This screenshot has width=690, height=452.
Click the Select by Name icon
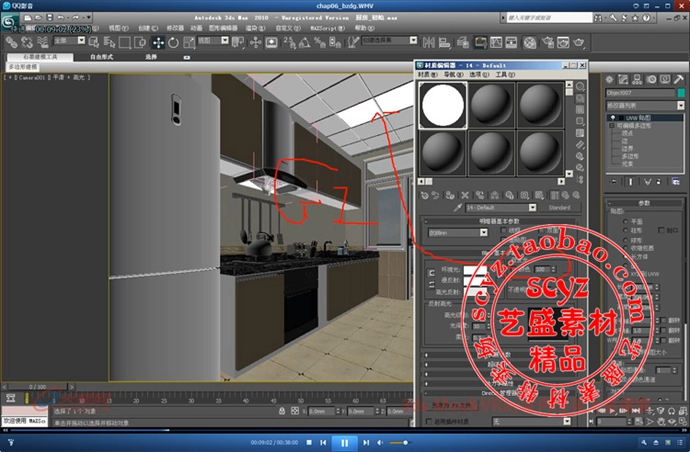coord(109,42)
